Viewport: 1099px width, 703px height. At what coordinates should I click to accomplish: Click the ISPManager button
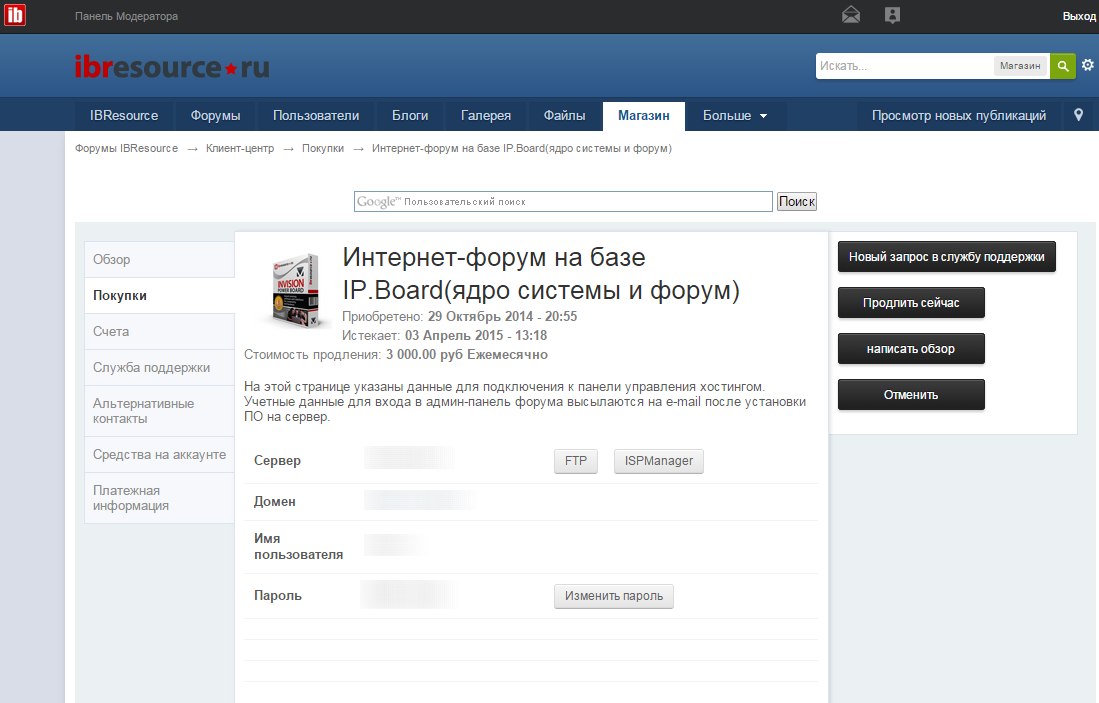tap(659, 460)
